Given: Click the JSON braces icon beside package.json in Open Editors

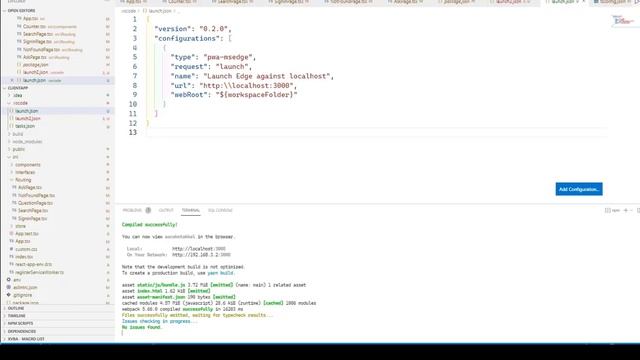Looking at the screenshot, I should pyautogui.click(x=19, y=64).
